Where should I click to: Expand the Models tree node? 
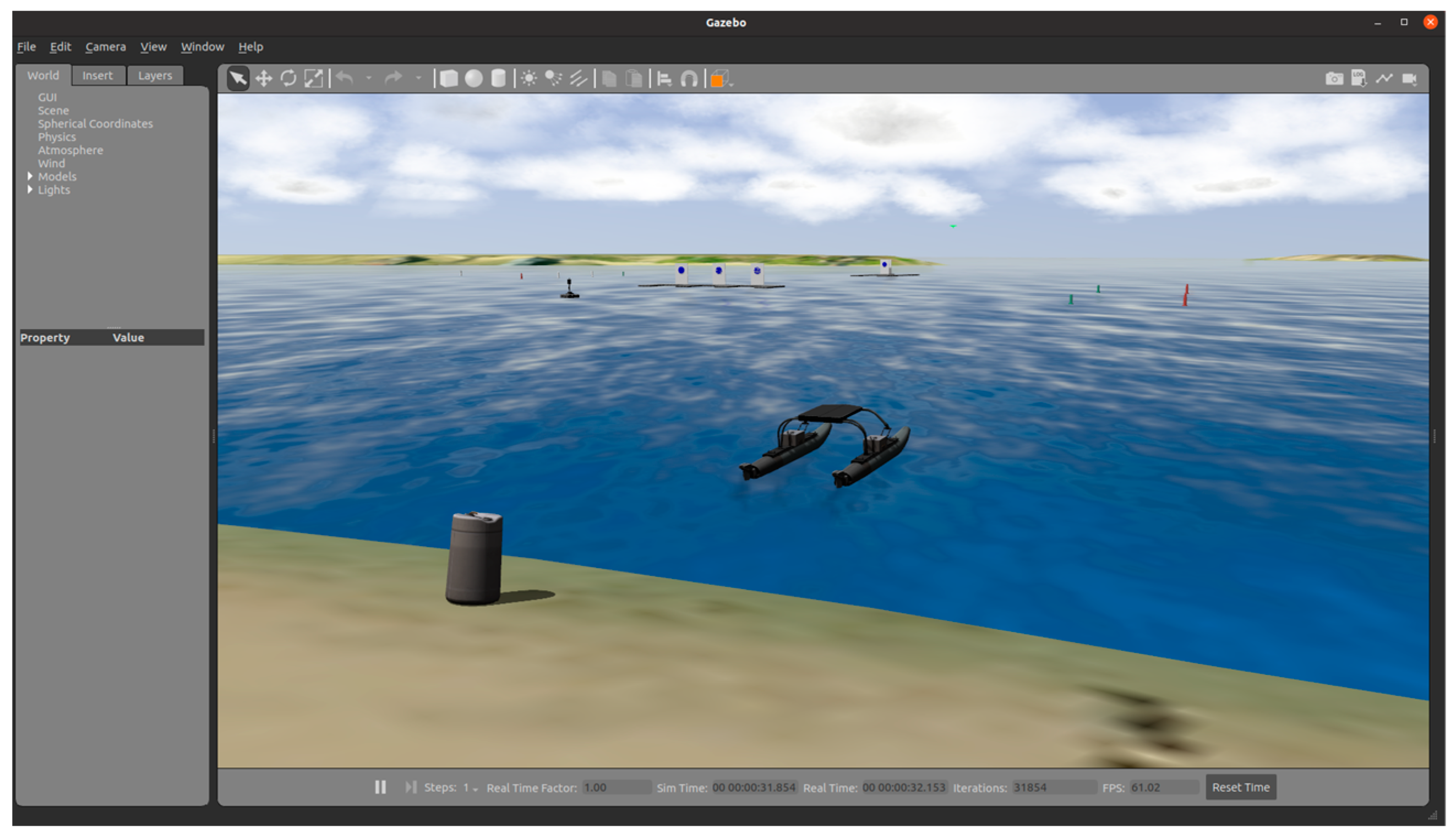(30, 176)
